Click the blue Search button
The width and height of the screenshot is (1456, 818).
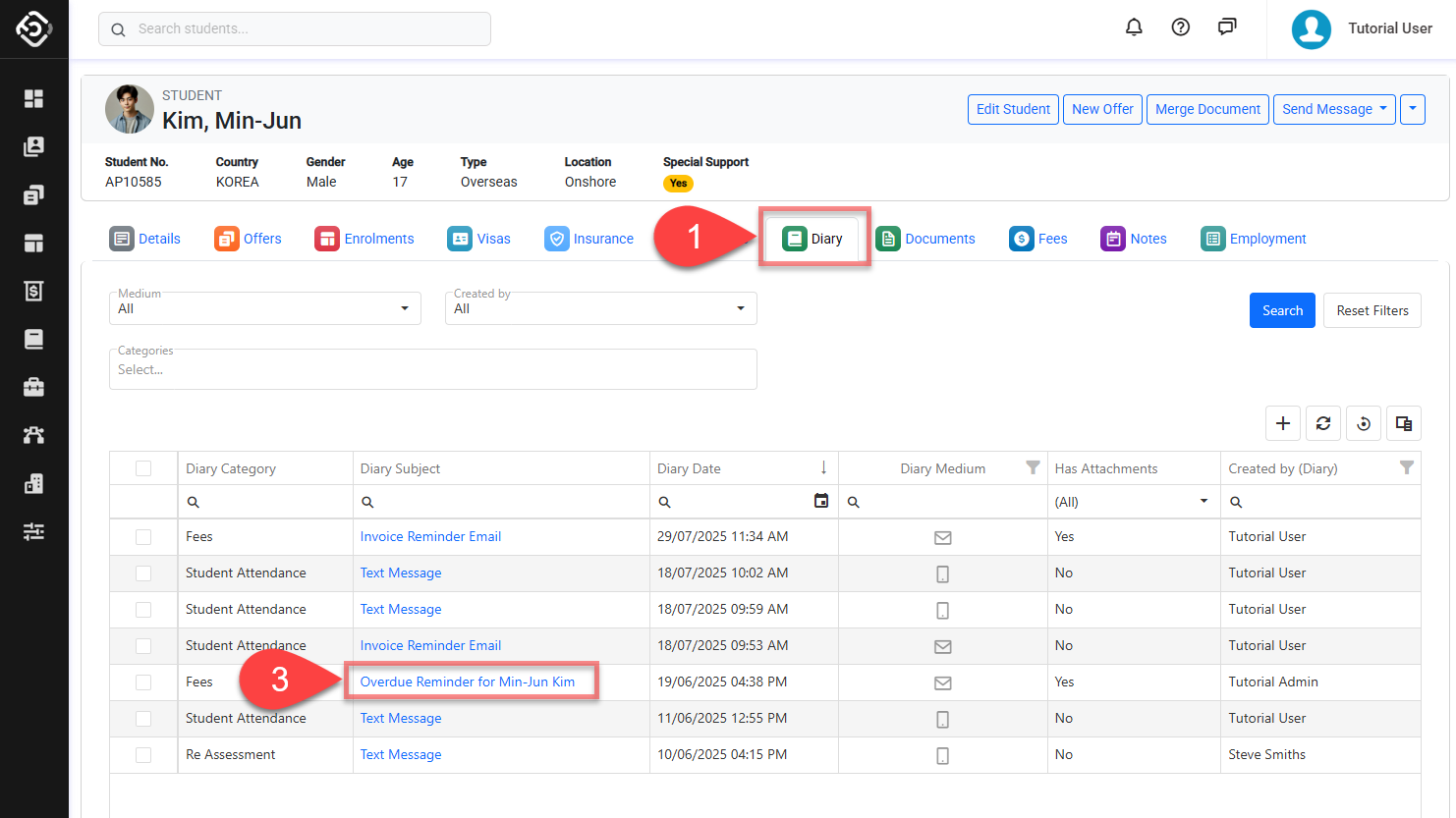(x=1282, y=310)
